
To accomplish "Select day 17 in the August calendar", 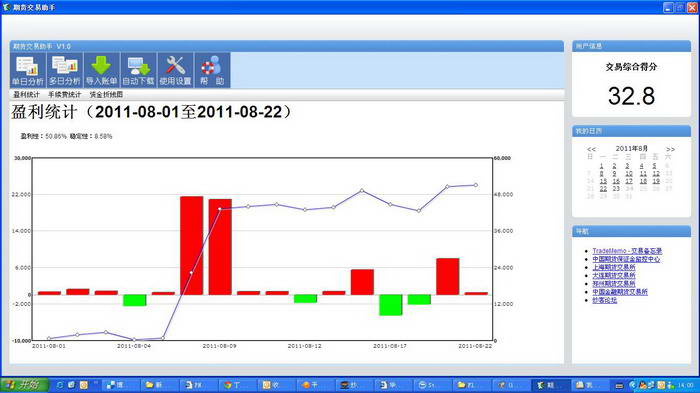I will coord(629,181).
